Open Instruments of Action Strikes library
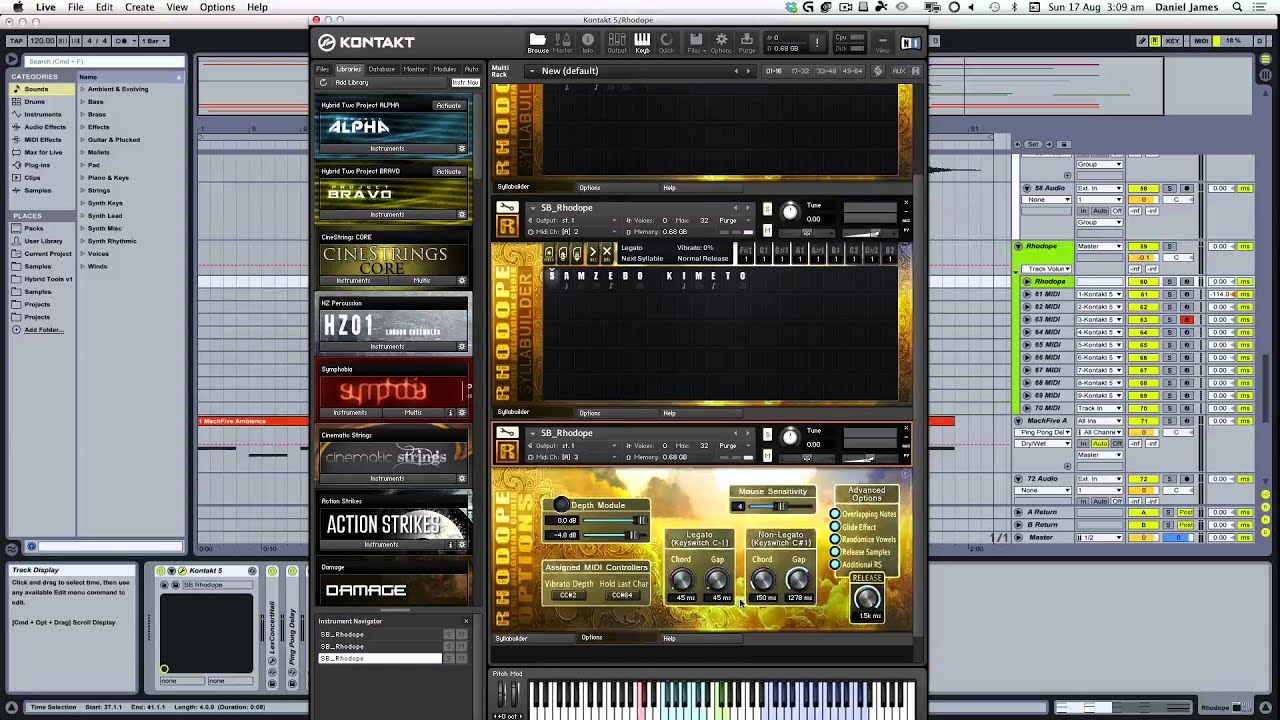Viewport: 1280px width, 720px height. (x=381, y=545)
